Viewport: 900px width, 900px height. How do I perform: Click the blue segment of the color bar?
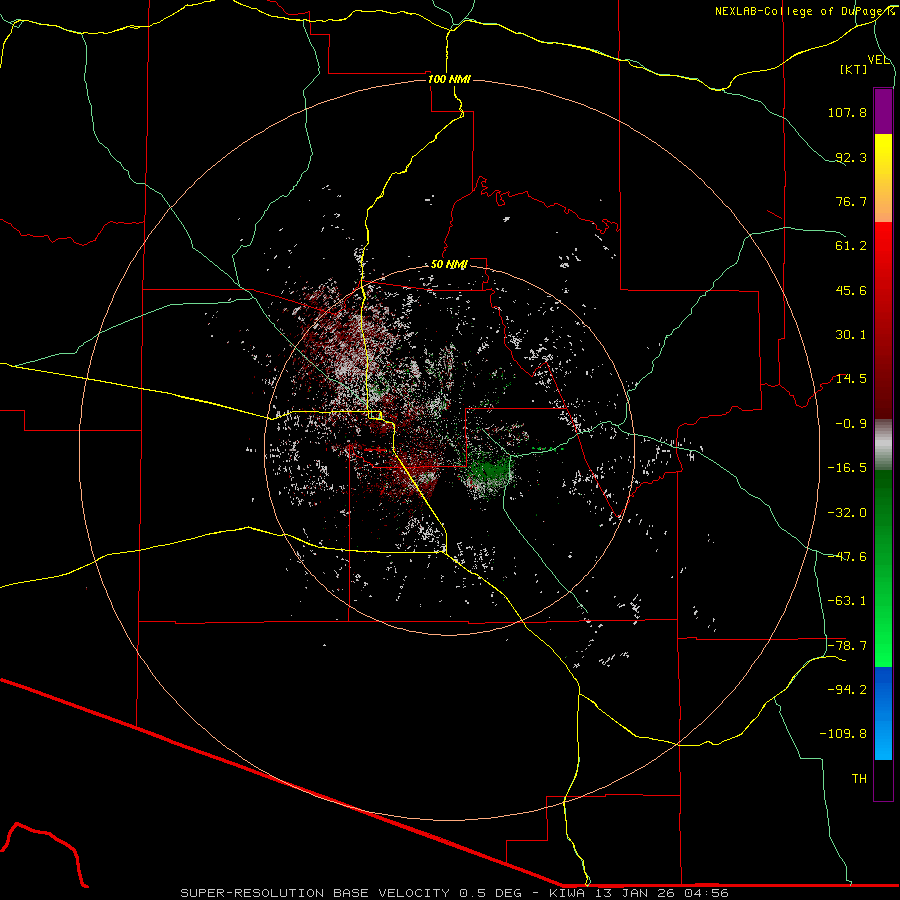coord(883,713)
